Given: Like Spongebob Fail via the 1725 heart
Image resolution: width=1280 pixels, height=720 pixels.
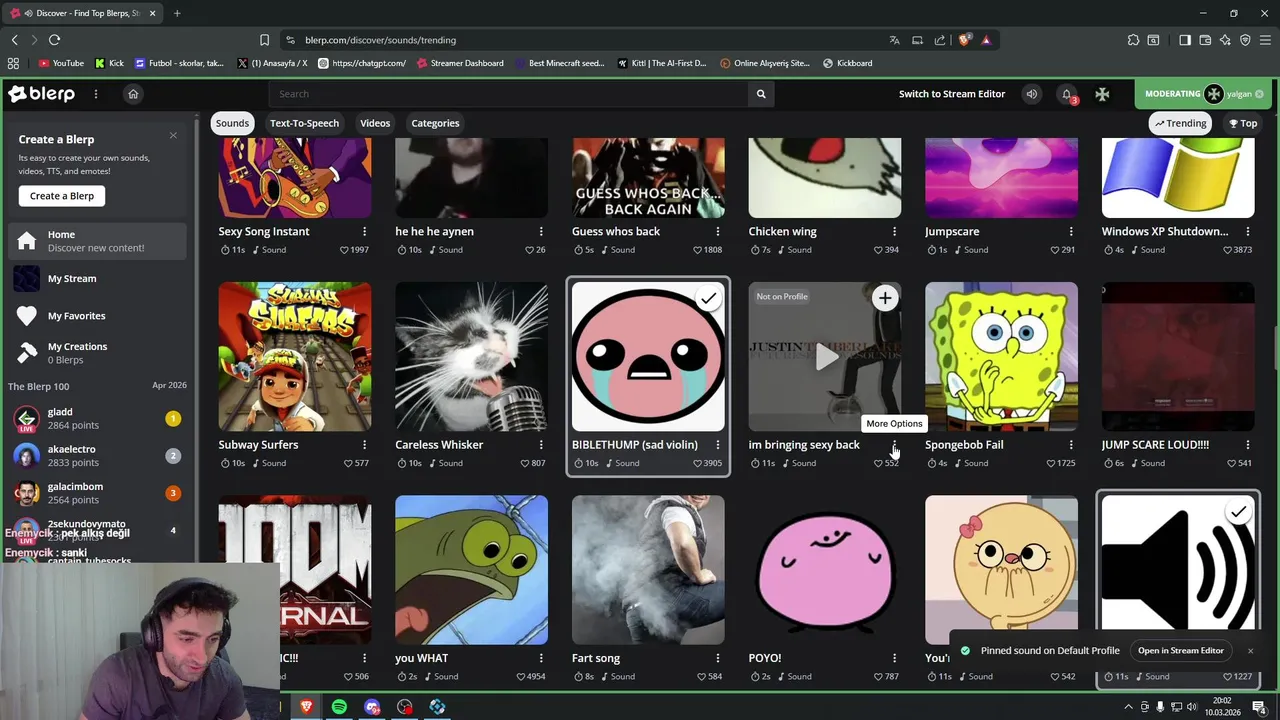Looking at the screenshot, I should [1061, 463].
